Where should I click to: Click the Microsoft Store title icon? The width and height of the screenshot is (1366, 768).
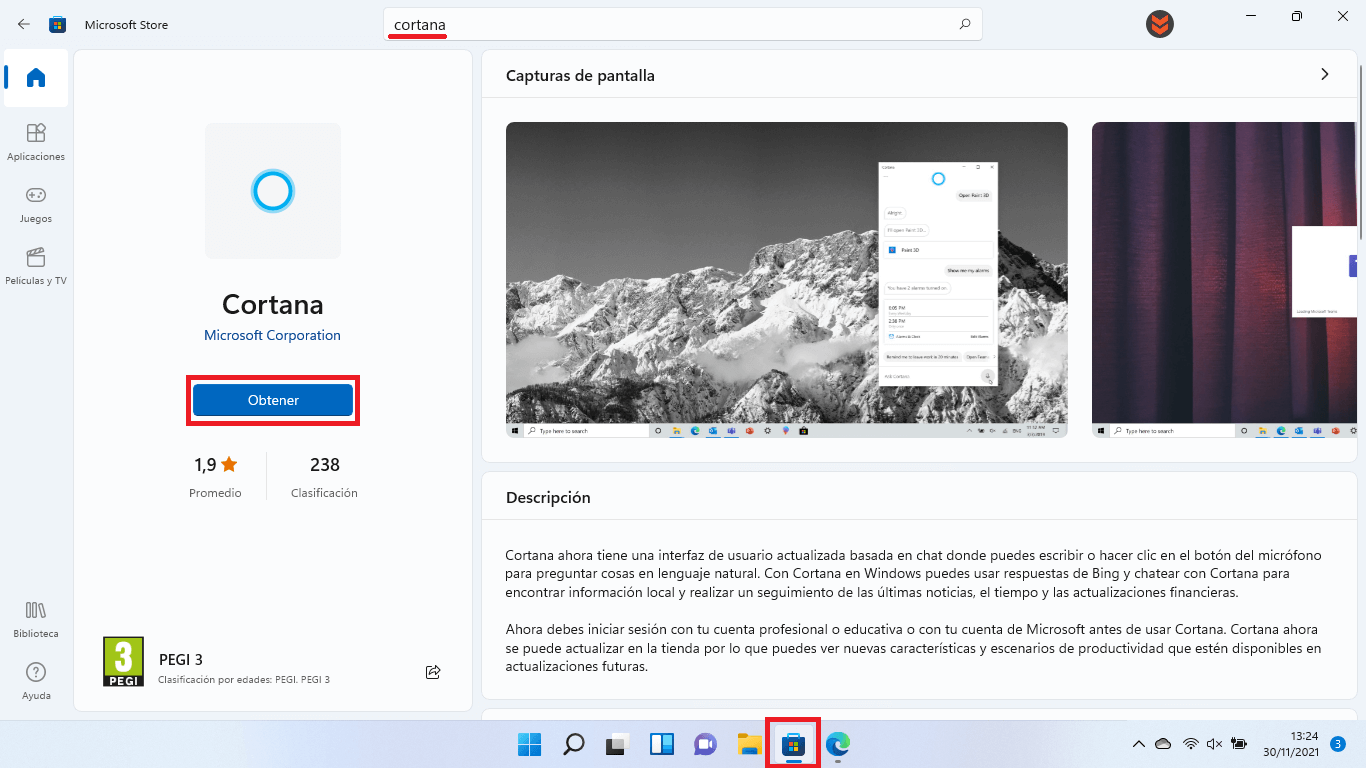tap(58, 24)
